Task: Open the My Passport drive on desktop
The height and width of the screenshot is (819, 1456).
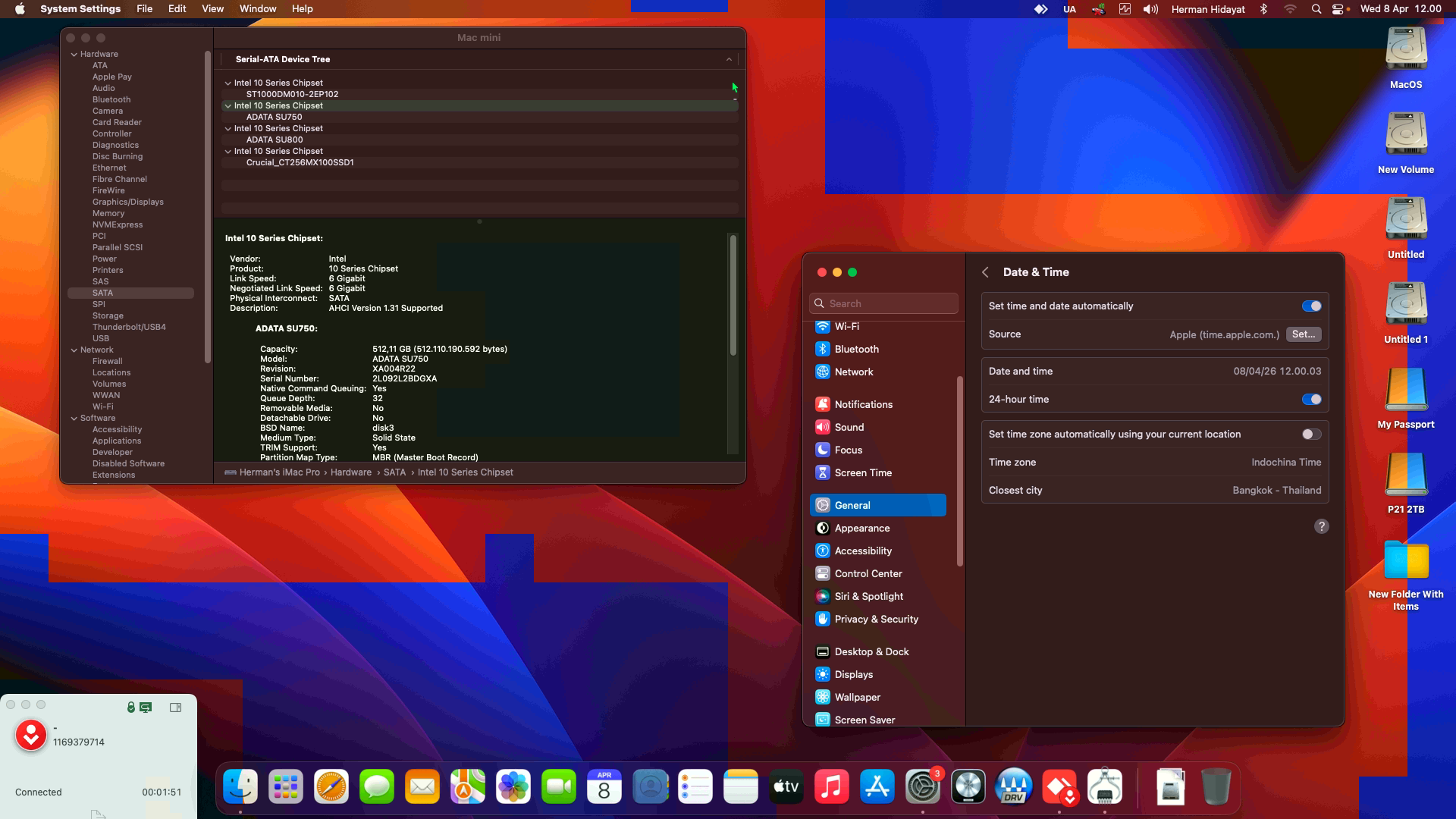Action: coord(1406,398)
